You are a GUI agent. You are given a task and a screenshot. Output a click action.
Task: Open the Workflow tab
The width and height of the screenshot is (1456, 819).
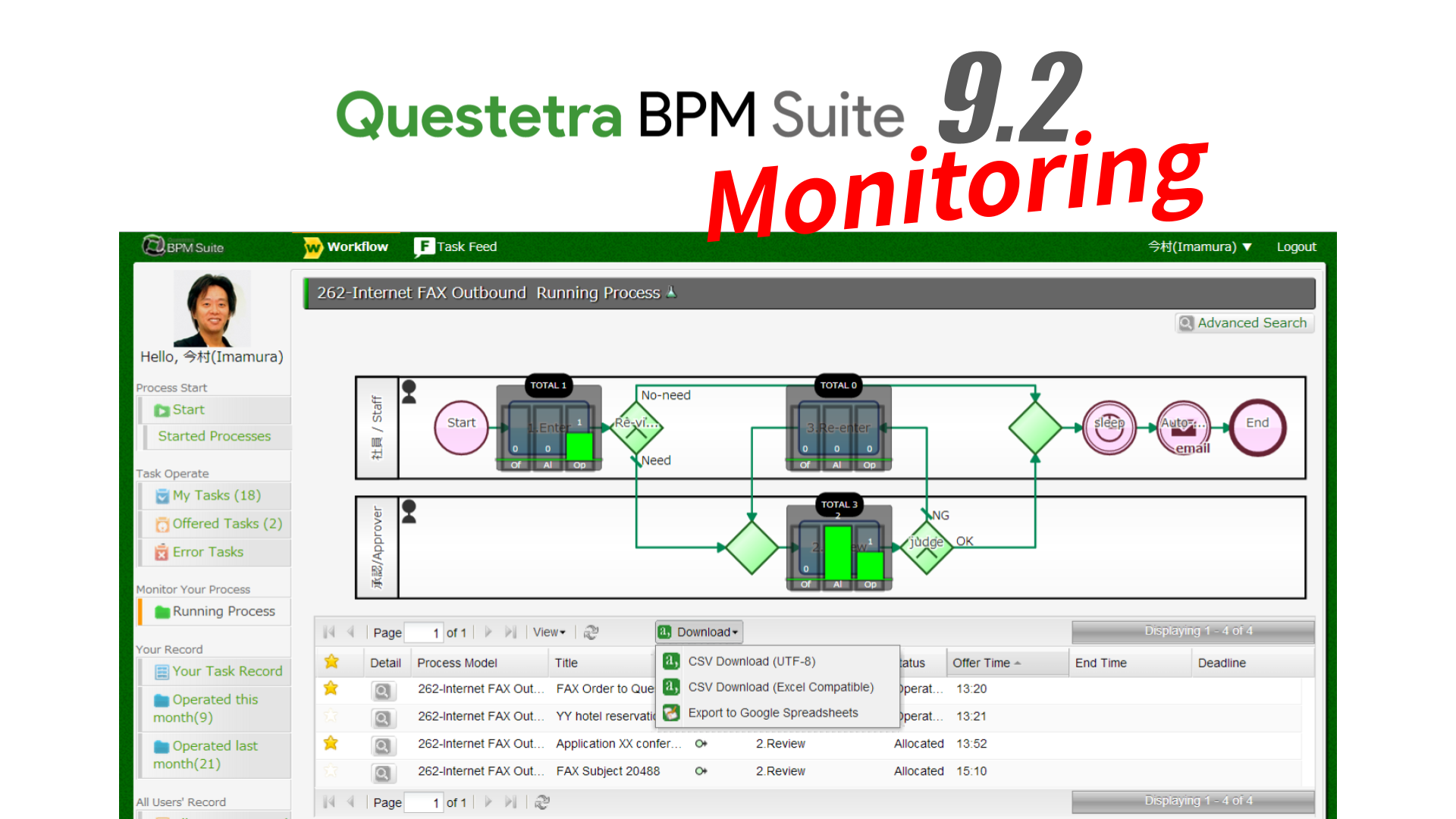point(346,246)
